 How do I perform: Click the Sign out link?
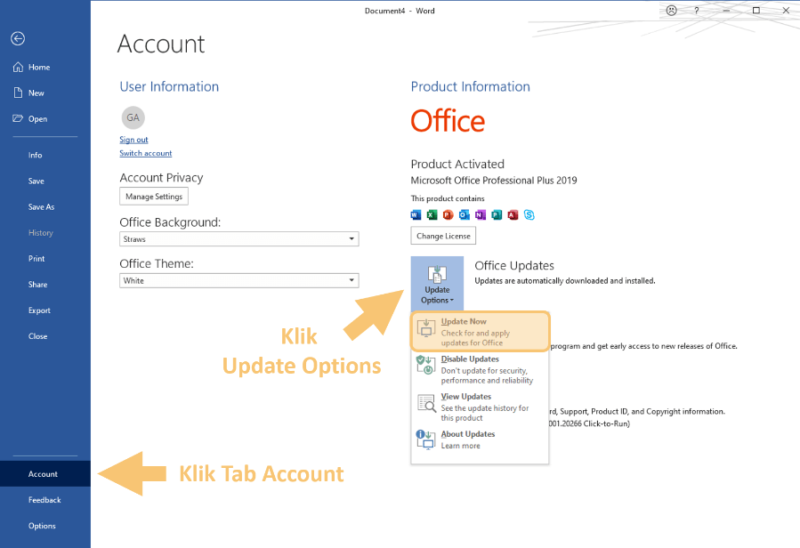(134, 140)
